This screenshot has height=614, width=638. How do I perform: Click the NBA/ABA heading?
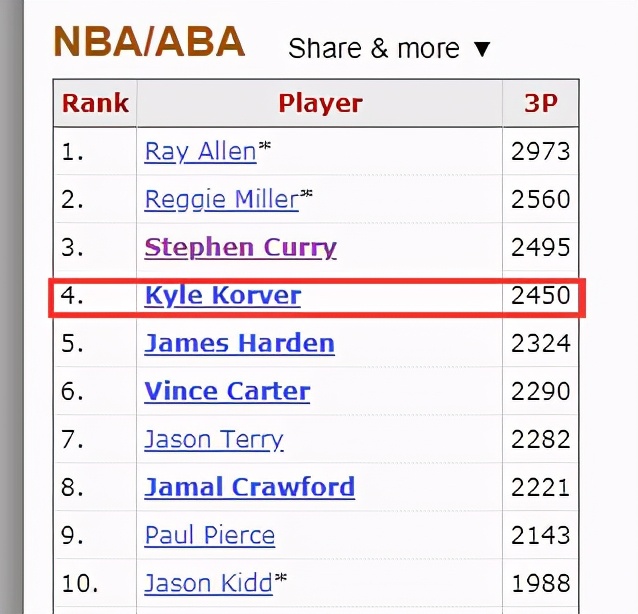[149, 42]
